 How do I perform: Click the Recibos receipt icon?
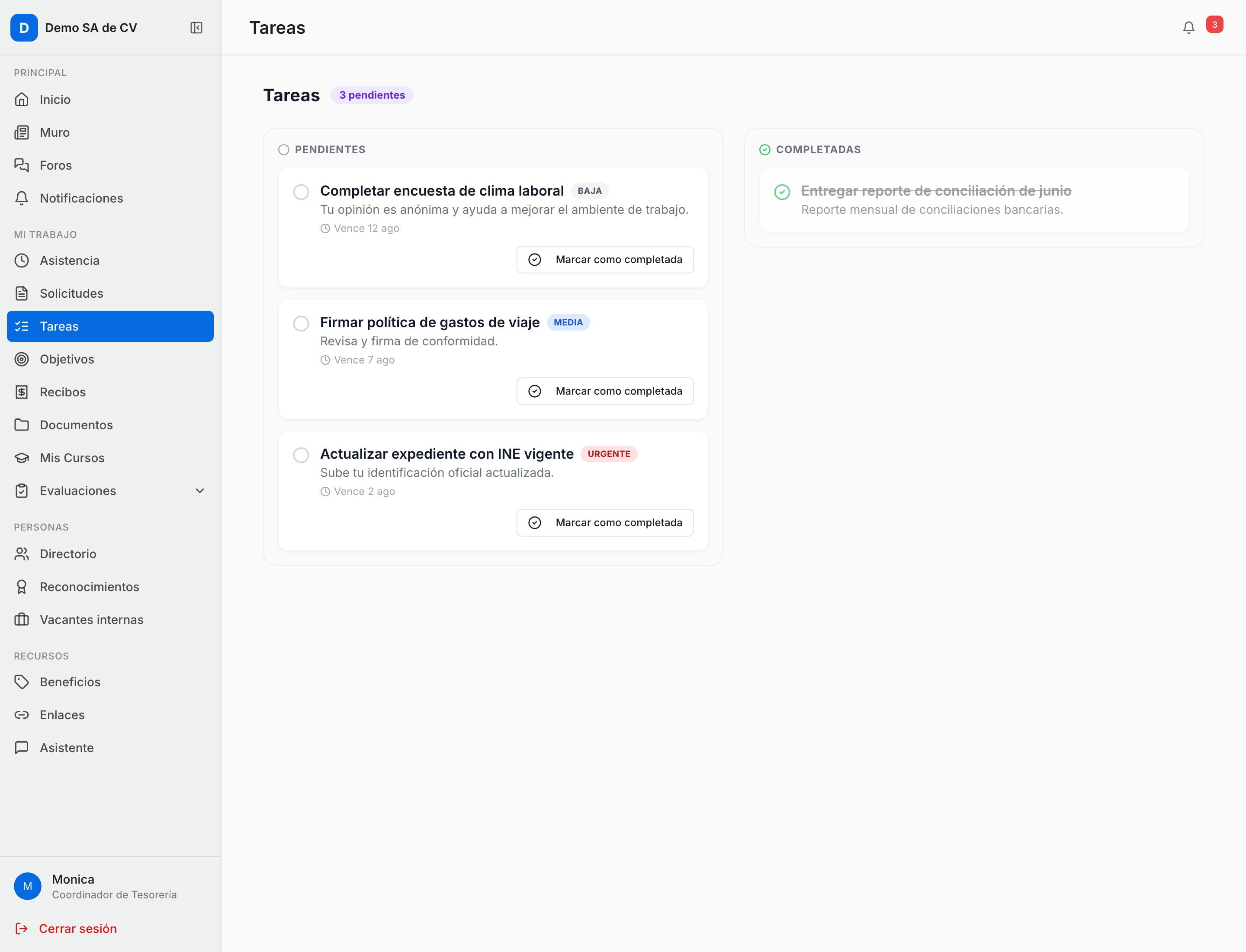click(22, 392)
